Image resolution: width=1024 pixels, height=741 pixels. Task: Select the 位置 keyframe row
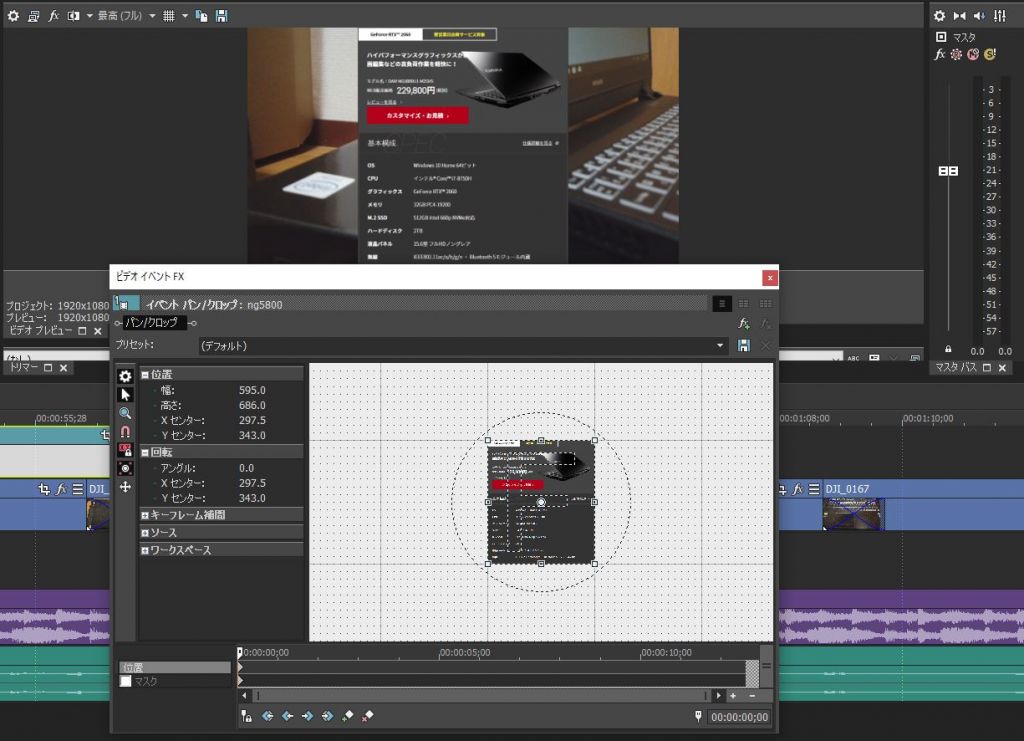(x=174, y=667)
